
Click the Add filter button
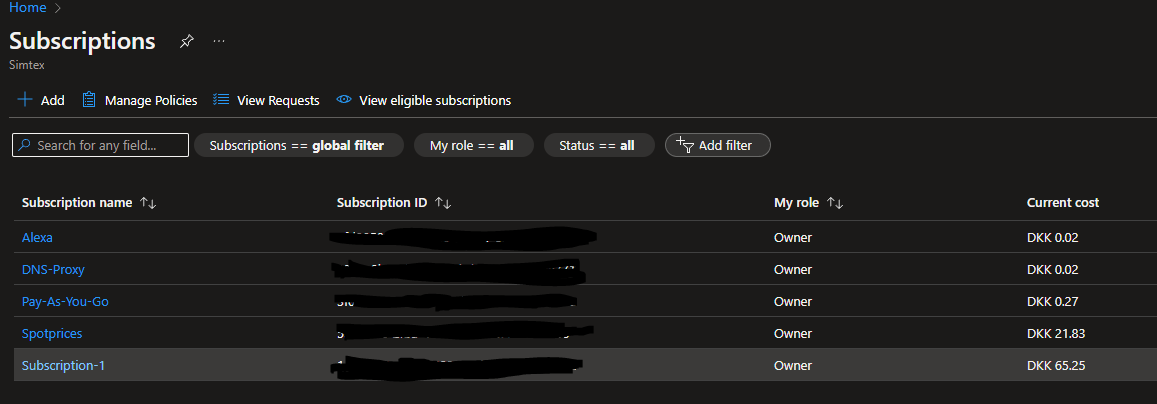click(717, 145)
